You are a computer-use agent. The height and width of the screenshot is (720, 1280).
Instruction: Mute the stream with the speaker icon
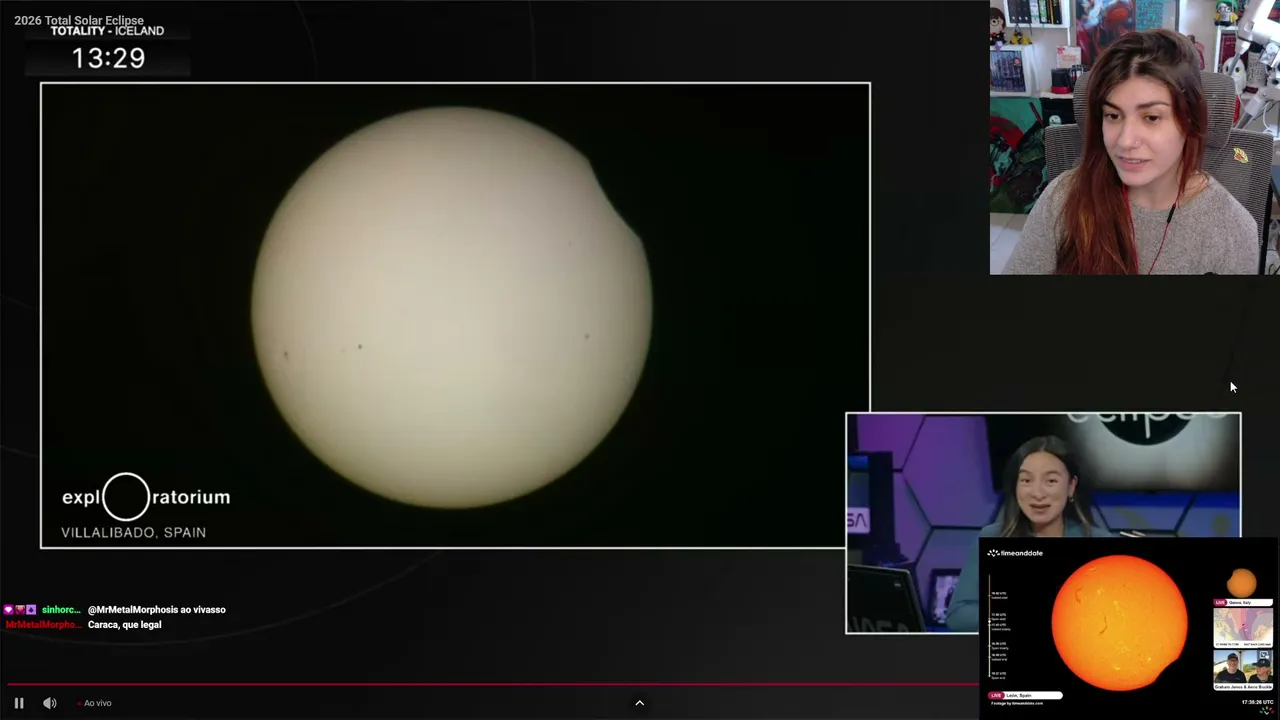click(49, 703)
